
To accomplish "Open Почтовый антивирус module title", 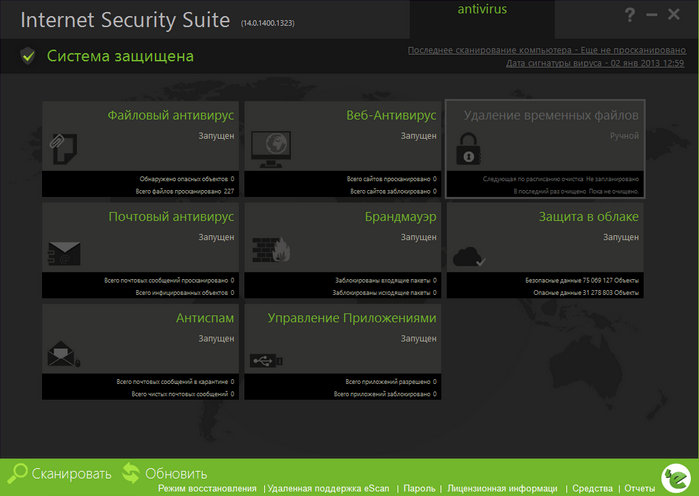I will [171, 217].
